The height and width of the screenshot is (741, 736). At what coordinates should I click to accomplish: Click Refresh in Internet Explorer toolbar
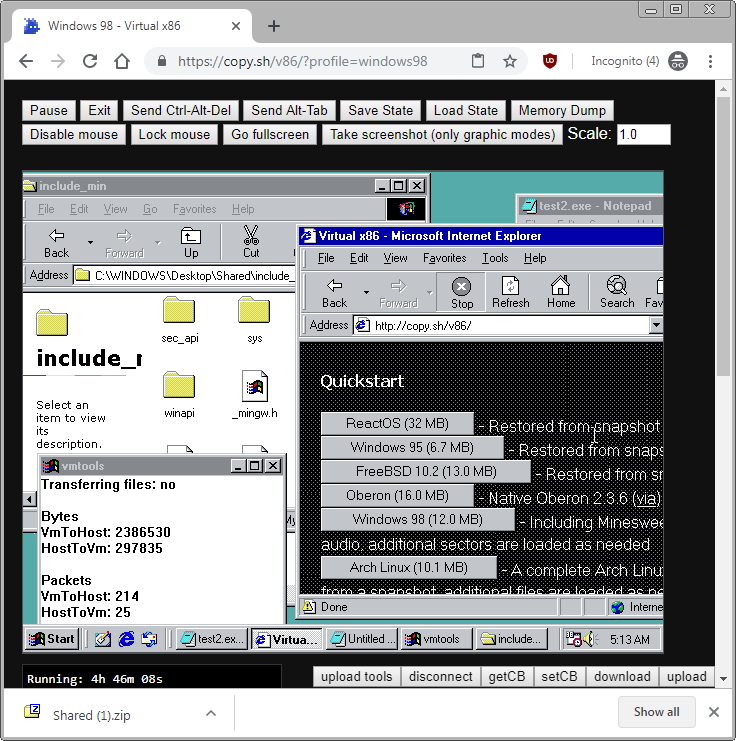tap(511, 293)
